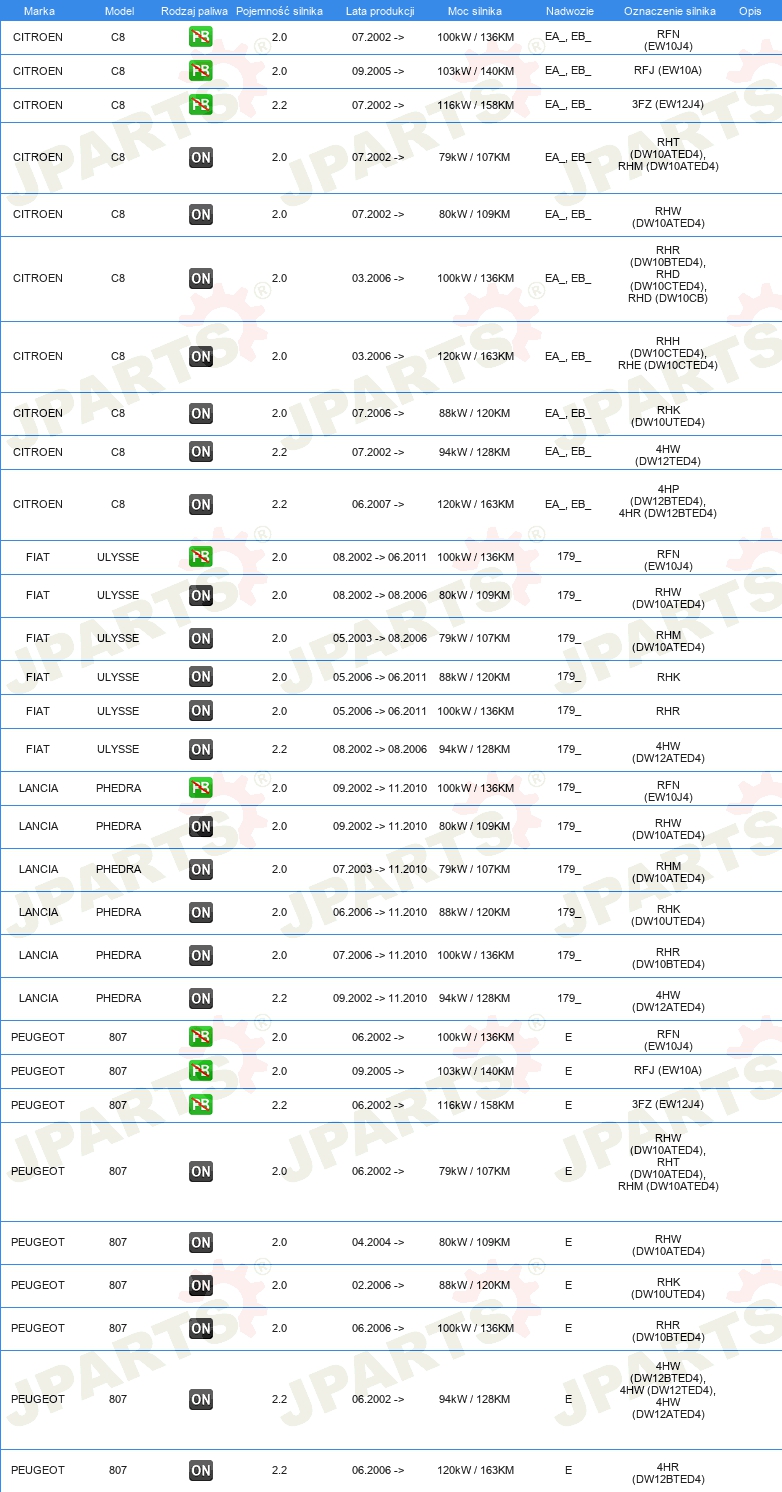Click diesel icon in Fiat Ulysse 2.2 row
Screen dimensions: 782x1492
coord(201,749)
